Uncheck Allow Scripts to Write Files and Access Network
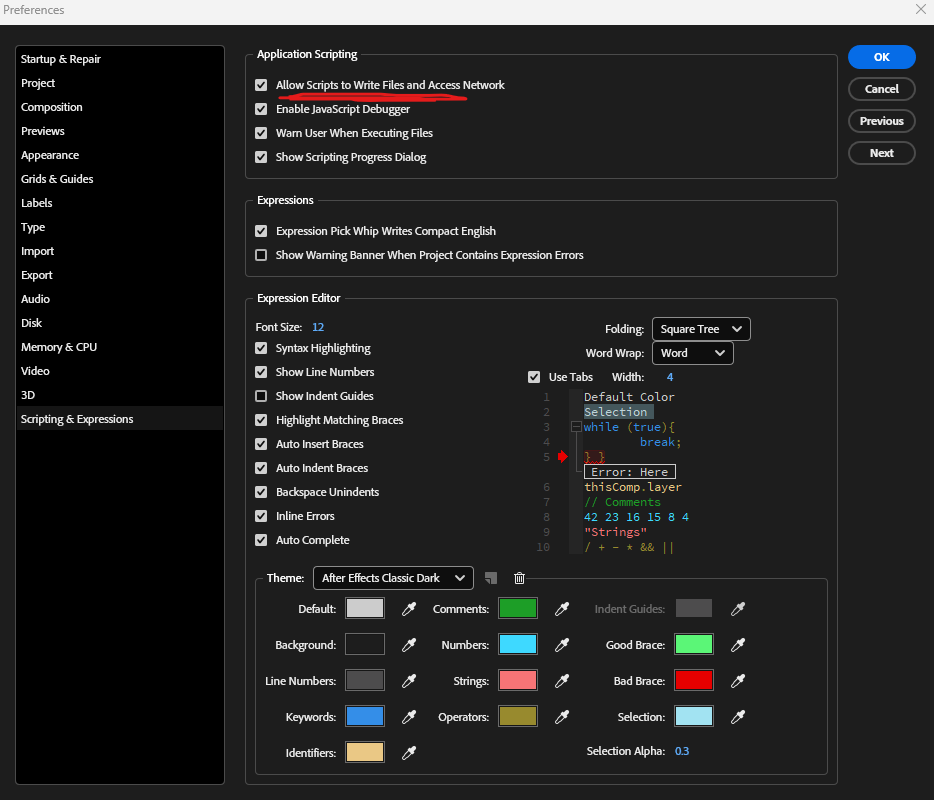934x800 pixels. (261, 85)
